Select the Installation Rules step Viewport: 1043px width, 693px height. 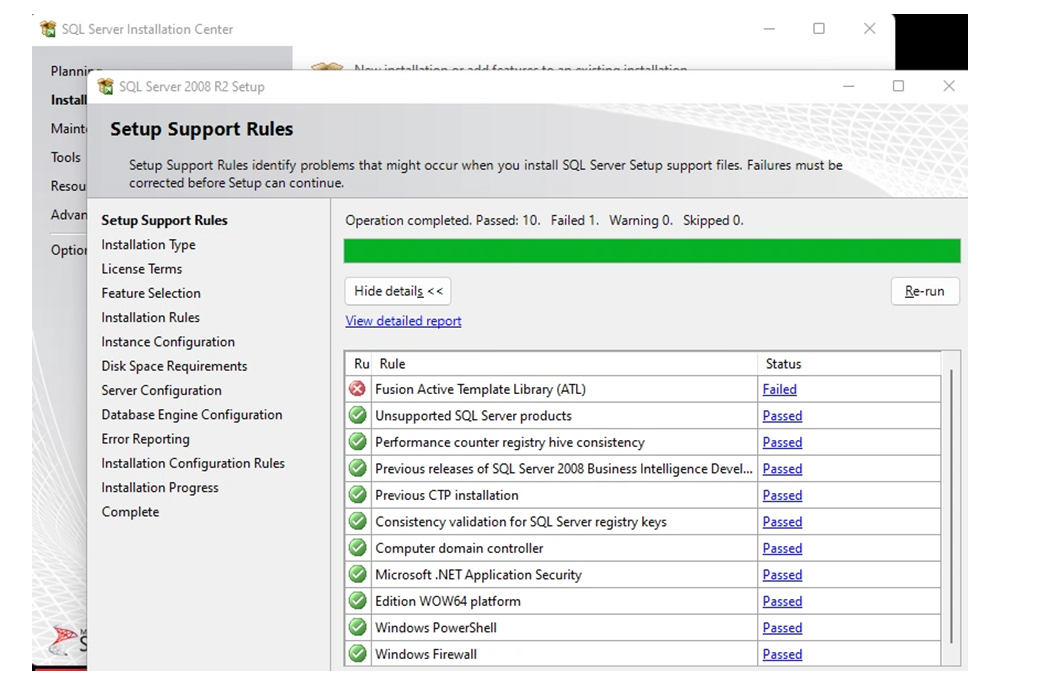pos(150,317)
